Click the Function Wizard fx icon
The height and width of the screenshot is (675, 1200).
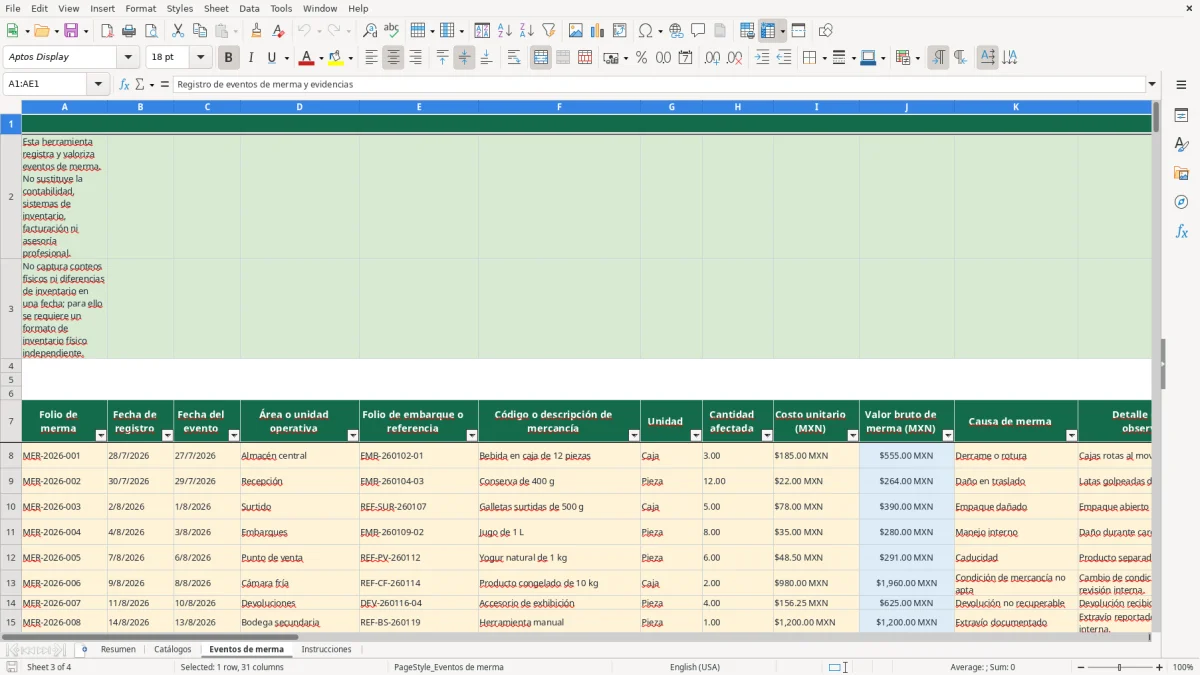125,85
